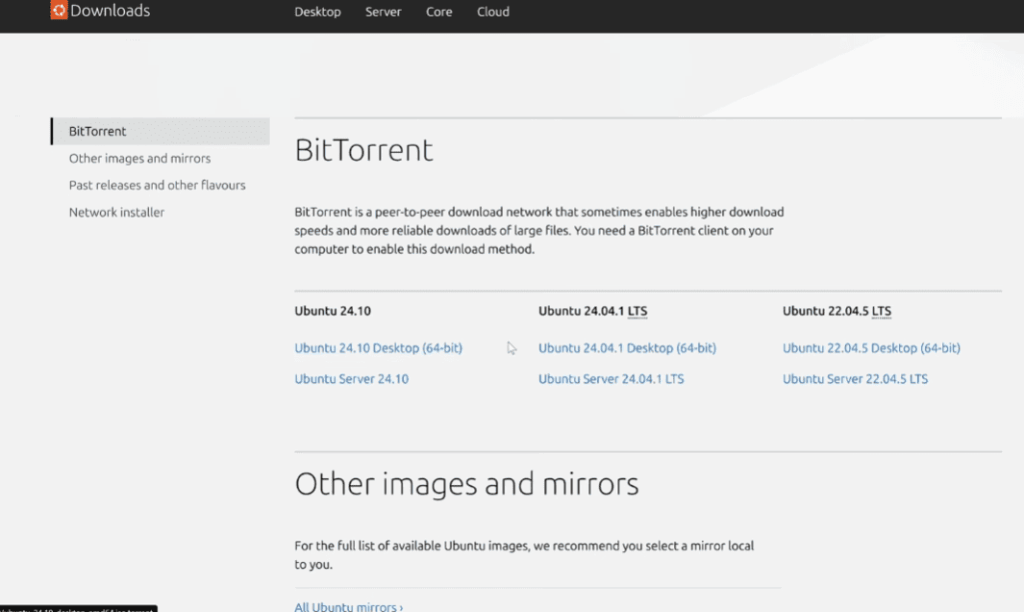Download Ubuntu 24.04.1 Desktop (64-bit) torrent

click(627, 348)
